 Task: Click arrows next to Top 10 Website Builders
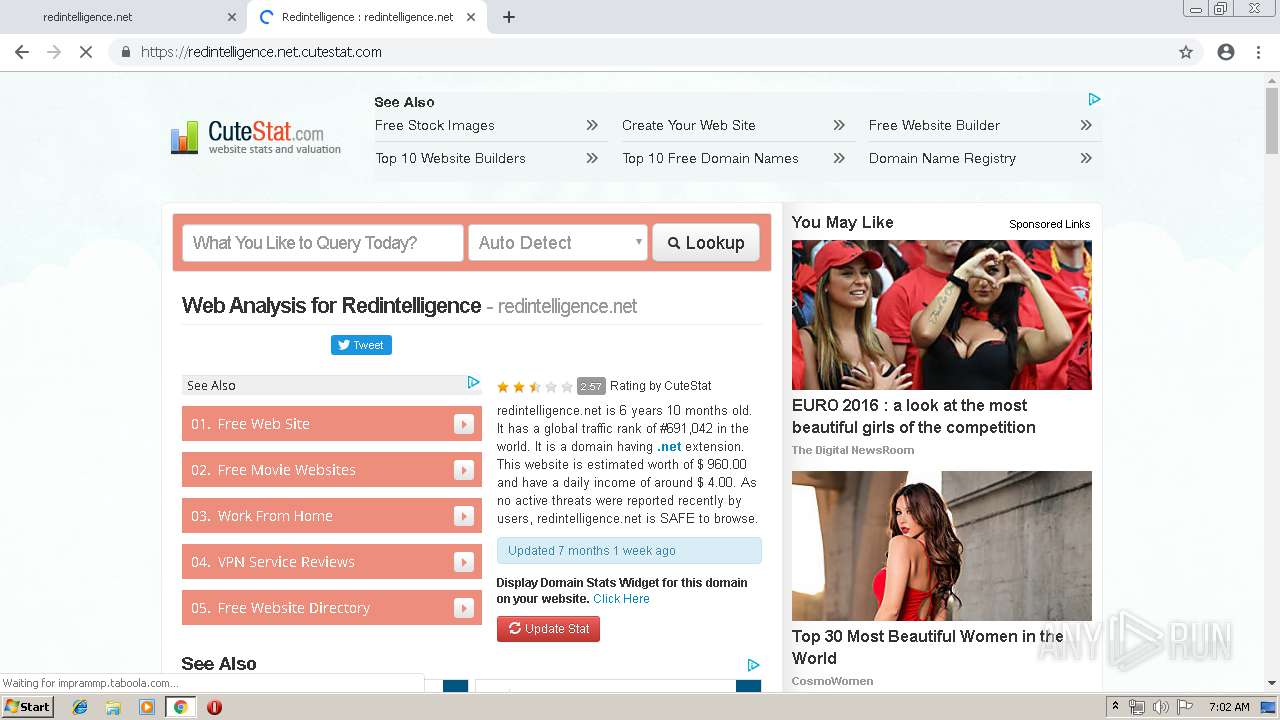click(x=592, y=158)
